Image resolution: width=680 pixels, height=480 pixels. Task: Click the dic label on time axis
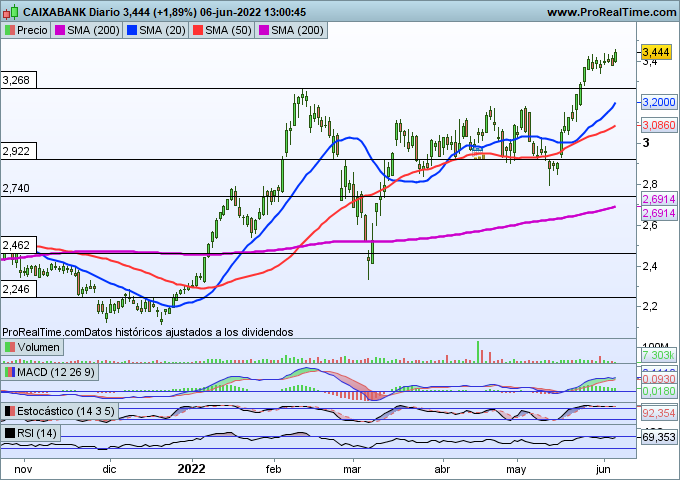[x=109, y=470]
